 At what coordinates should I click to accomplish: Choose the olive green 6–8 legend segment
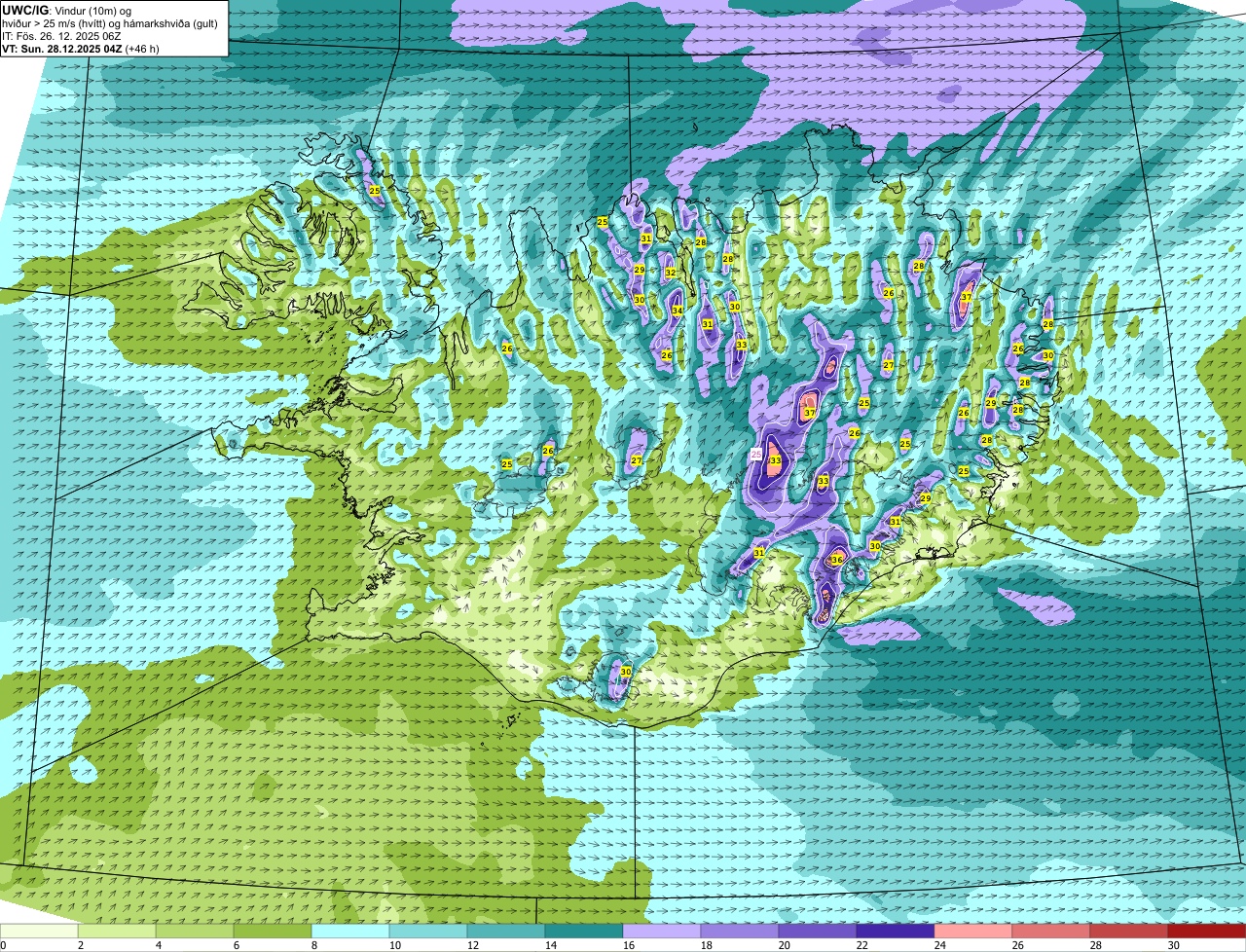coord(273,931)
